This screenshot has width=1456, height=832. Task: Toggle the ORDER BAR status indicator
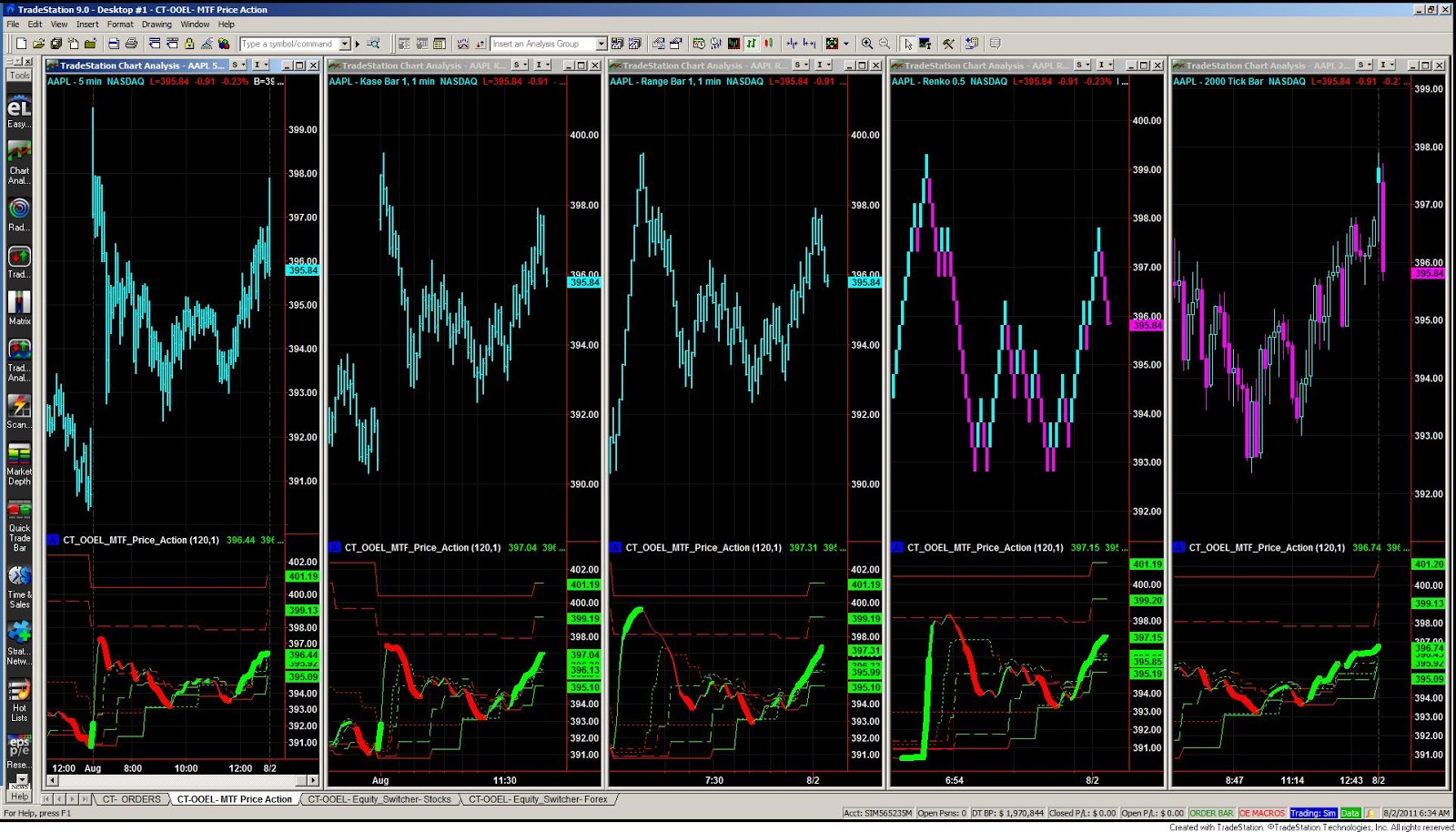point(1211,813)
